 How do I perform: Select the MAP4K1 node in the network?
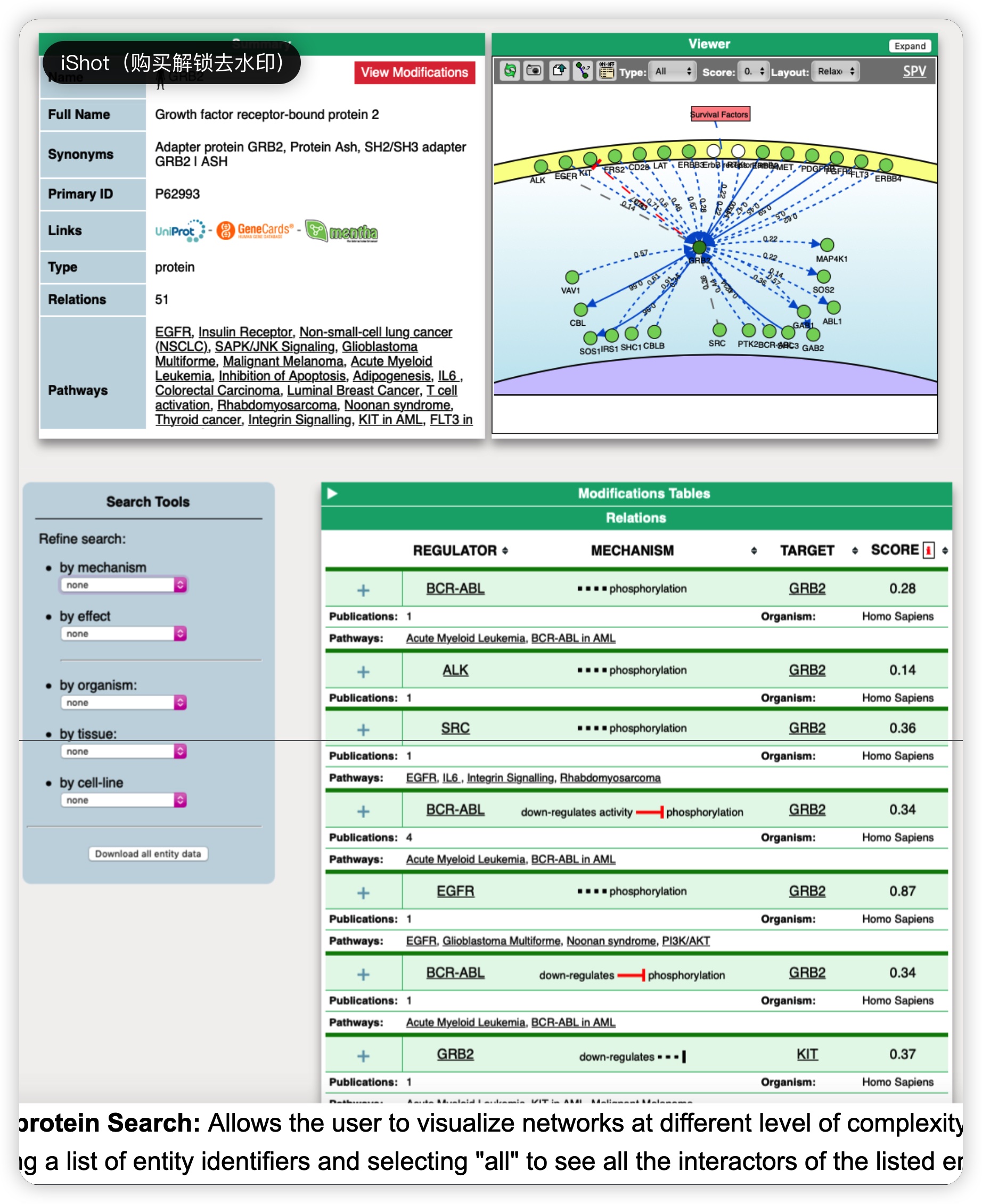[x=827, y=245]
